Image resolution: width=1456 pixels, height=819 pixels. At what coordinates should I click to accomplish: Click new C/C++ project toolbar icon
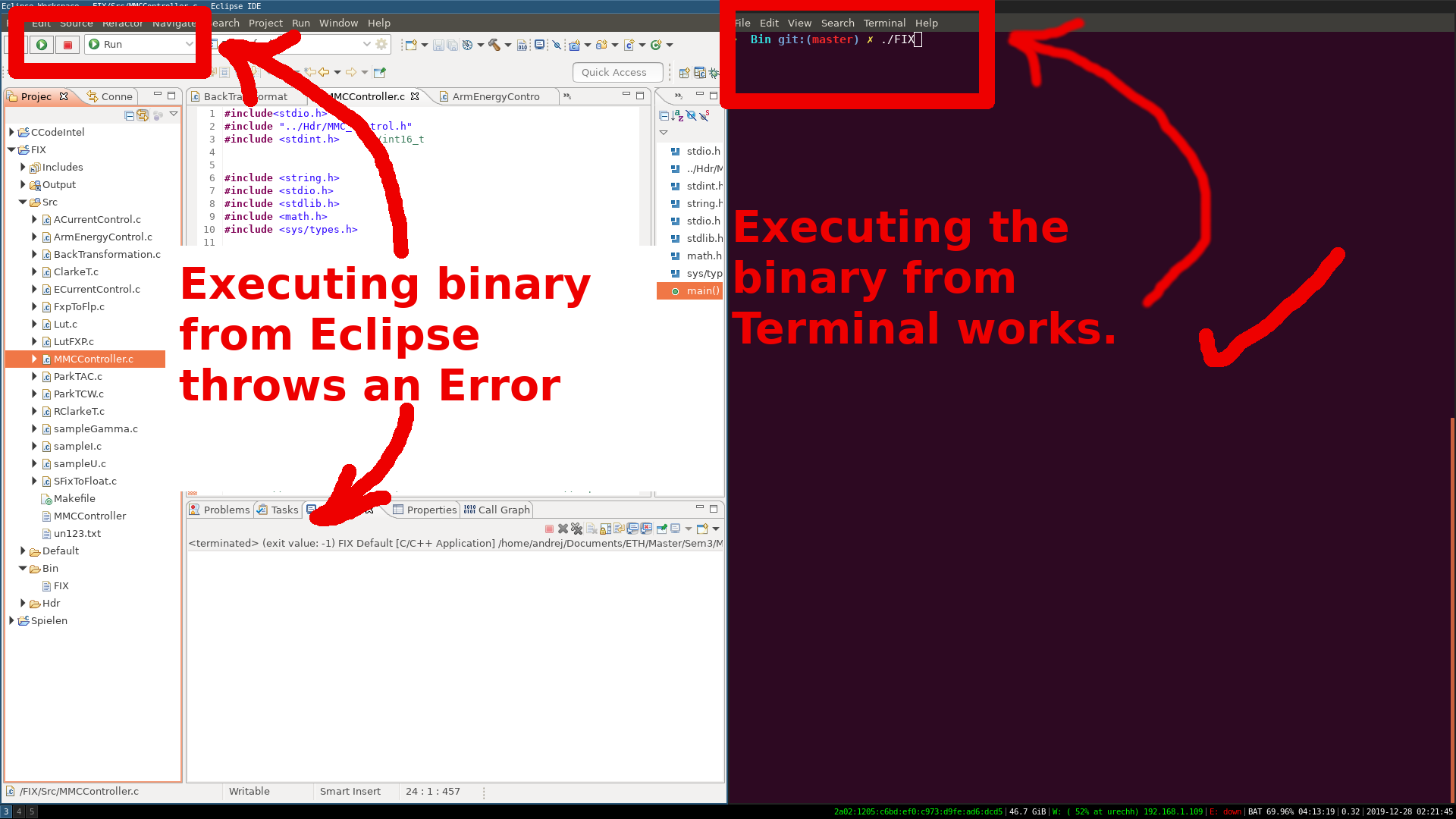[574, 45]
